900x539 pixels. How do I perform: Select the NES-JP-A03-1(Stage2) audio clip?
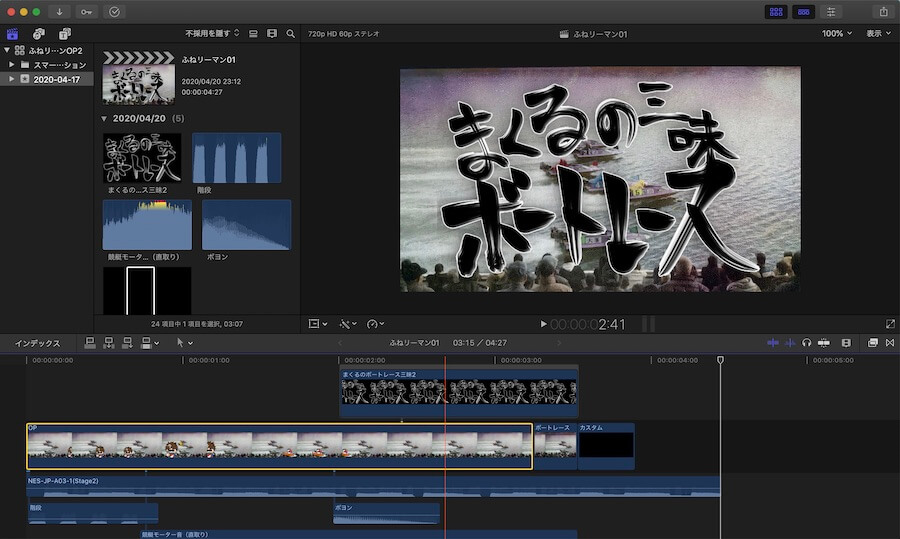pyautogui.click(x=373, y=486)
